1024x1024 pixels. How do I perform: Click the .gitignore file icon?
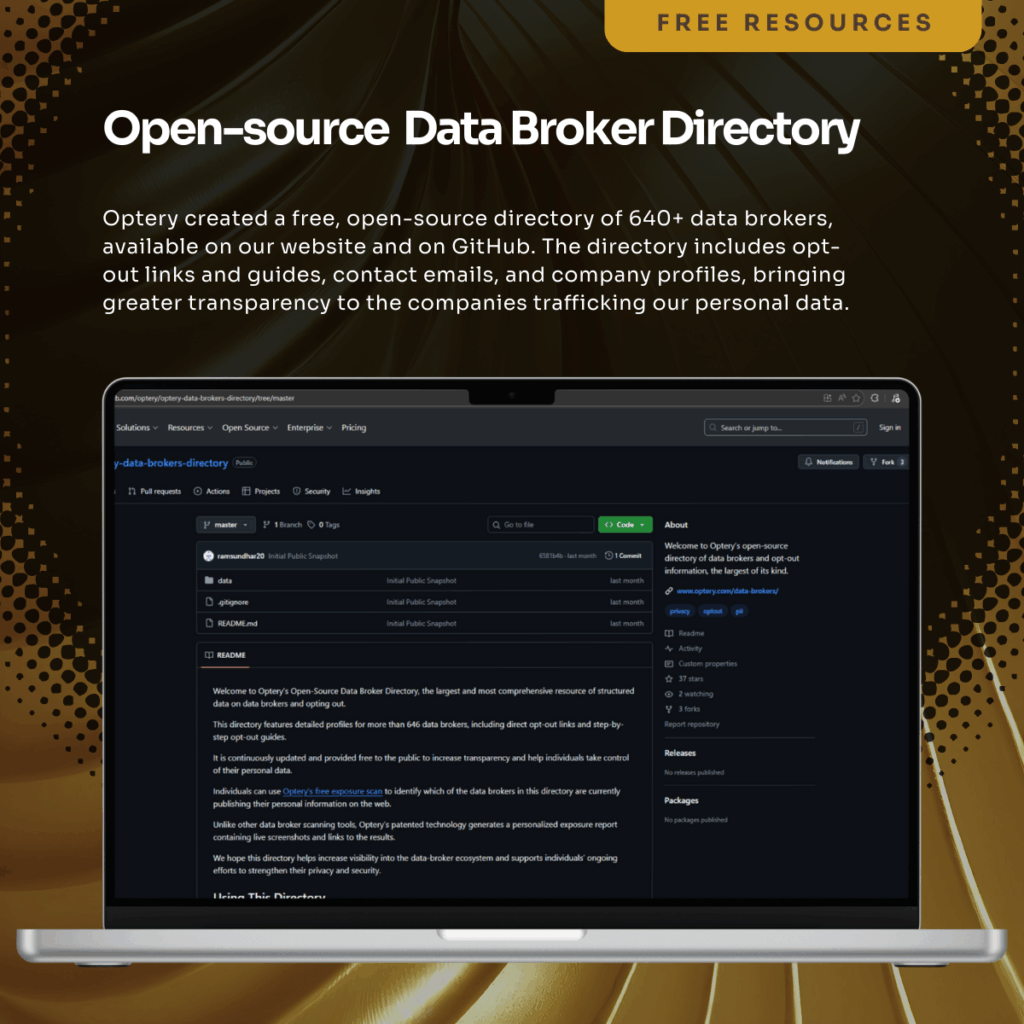tap(209, 602)
